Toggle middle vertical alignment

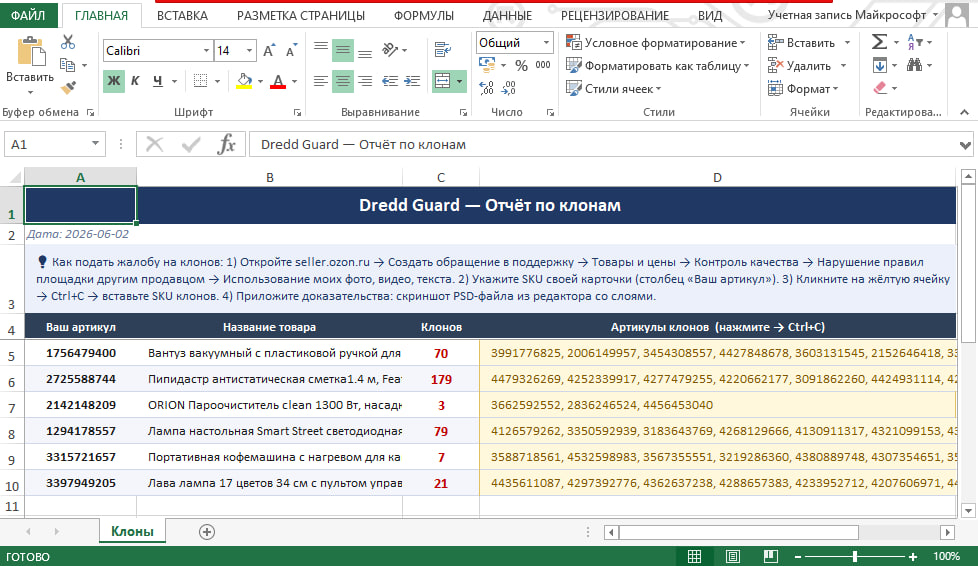coord(342,51)
